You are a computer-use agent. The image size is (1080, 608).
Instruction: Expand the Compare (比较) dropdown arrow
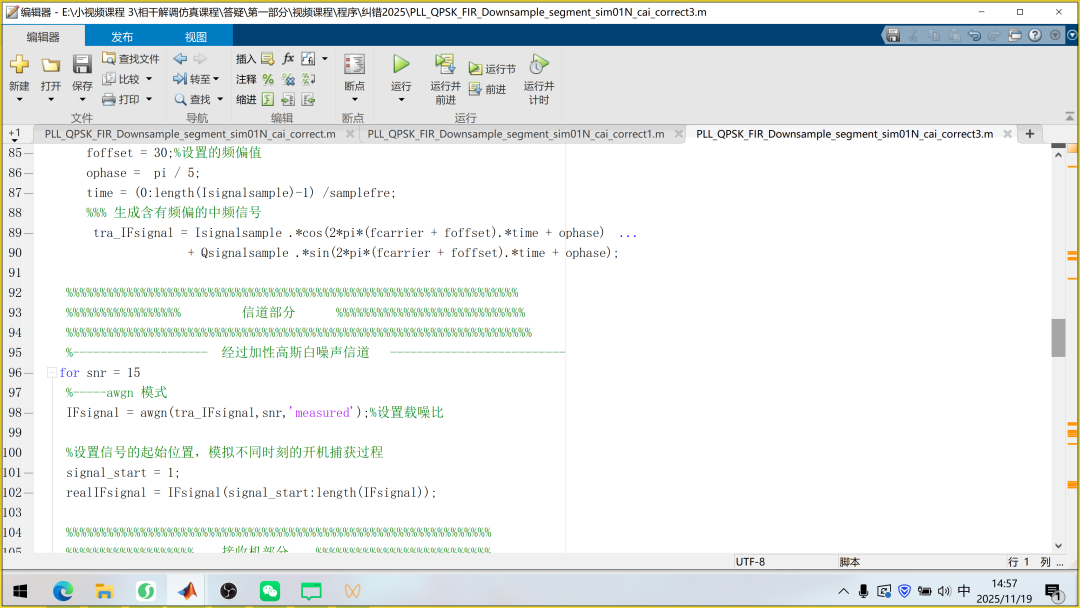(x=149, y=79)
